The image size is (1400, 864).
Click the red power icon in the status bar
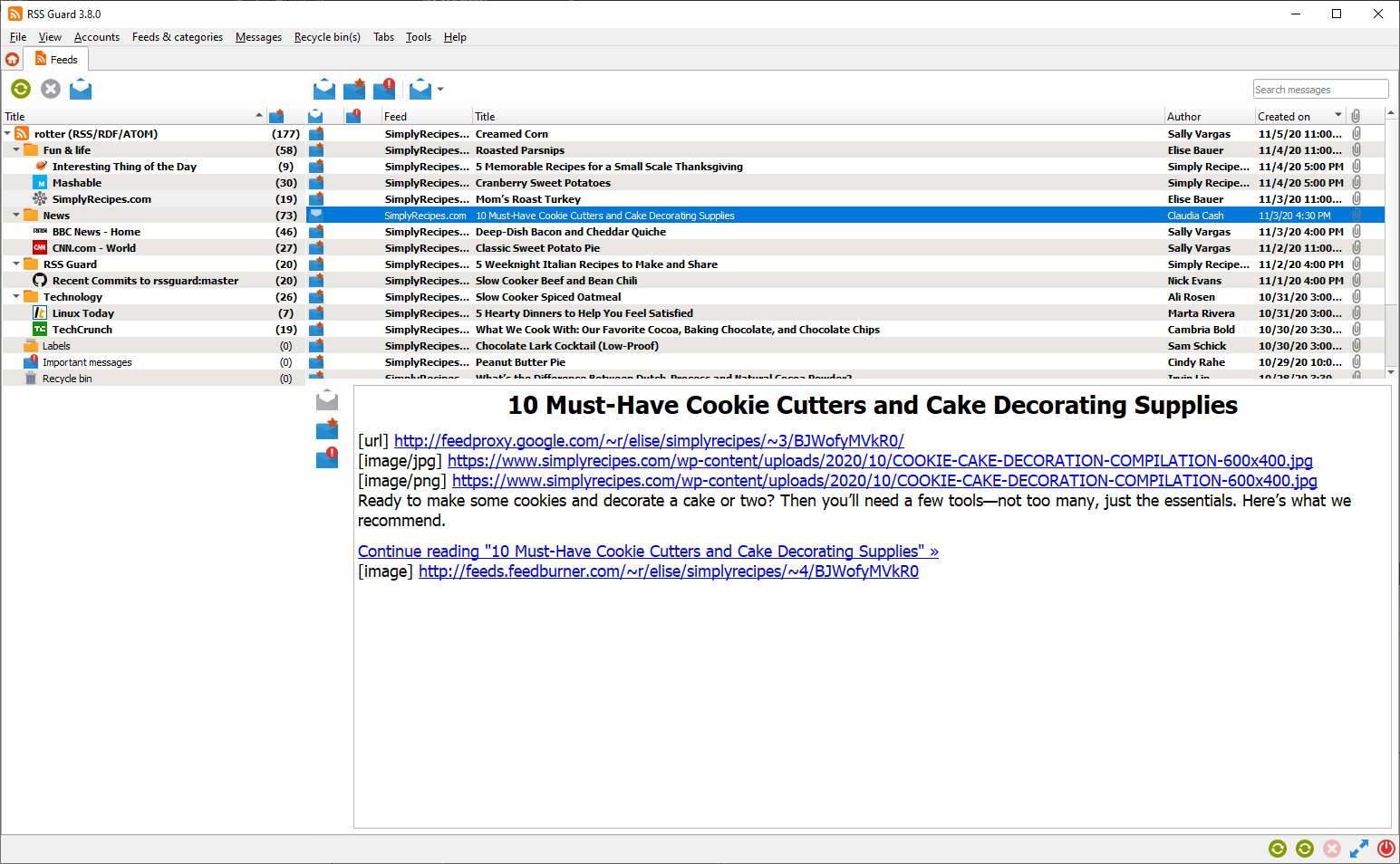1386,849
